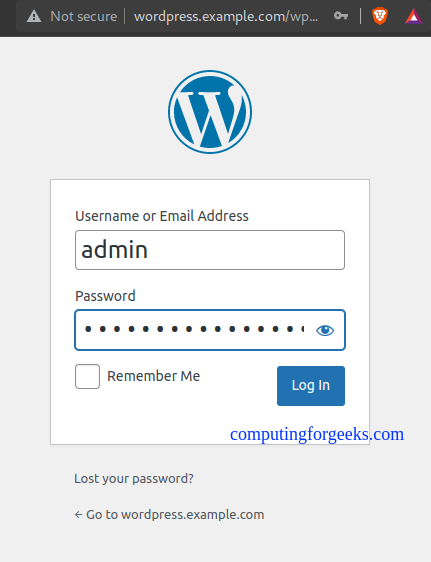This screenshot has width=431, height=562.
Task: Focus the username field containing admin
Action: click(210, 250)
